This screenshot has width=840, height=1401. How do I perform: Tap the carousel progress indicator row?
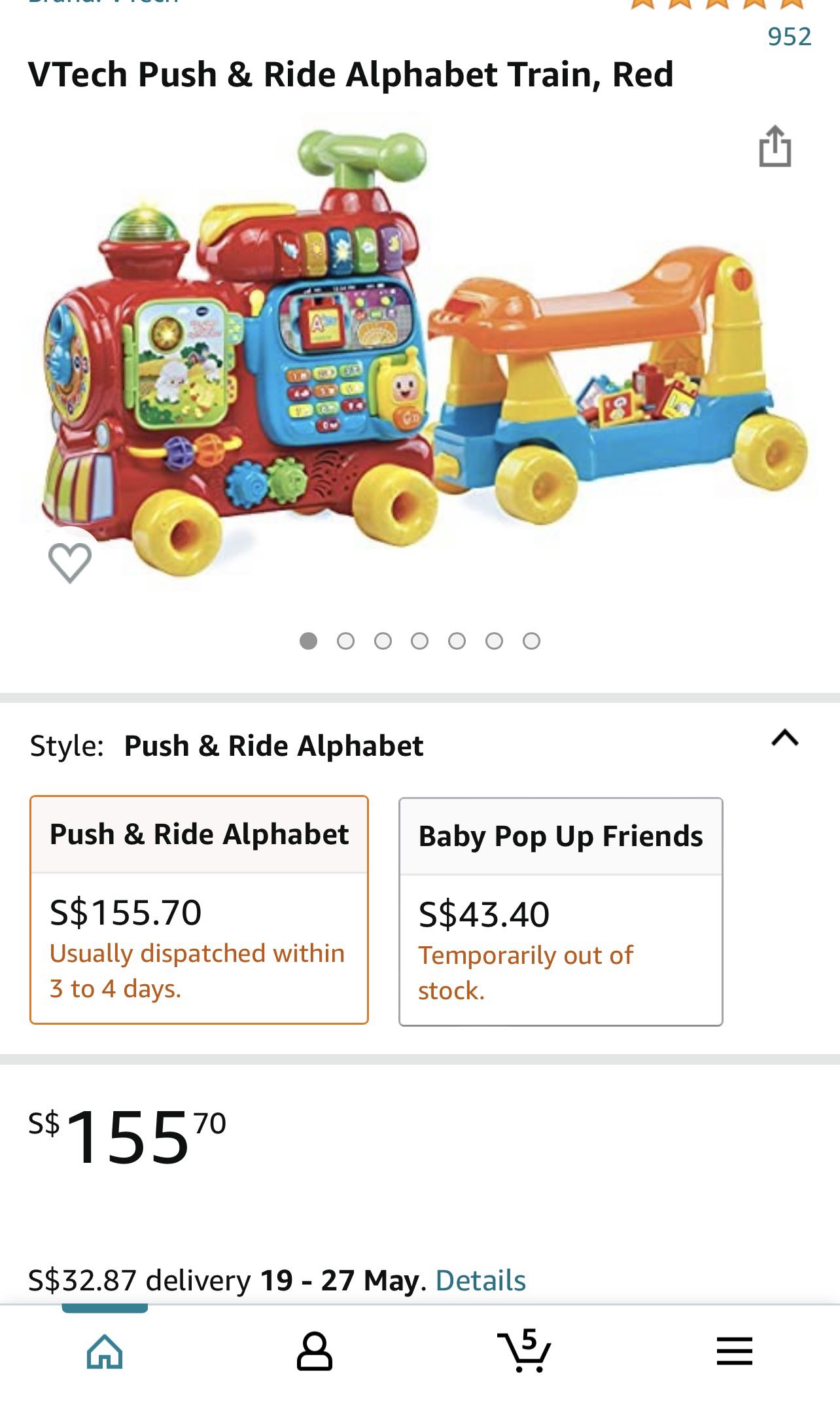pyautogui.click(x=419, y=641)
